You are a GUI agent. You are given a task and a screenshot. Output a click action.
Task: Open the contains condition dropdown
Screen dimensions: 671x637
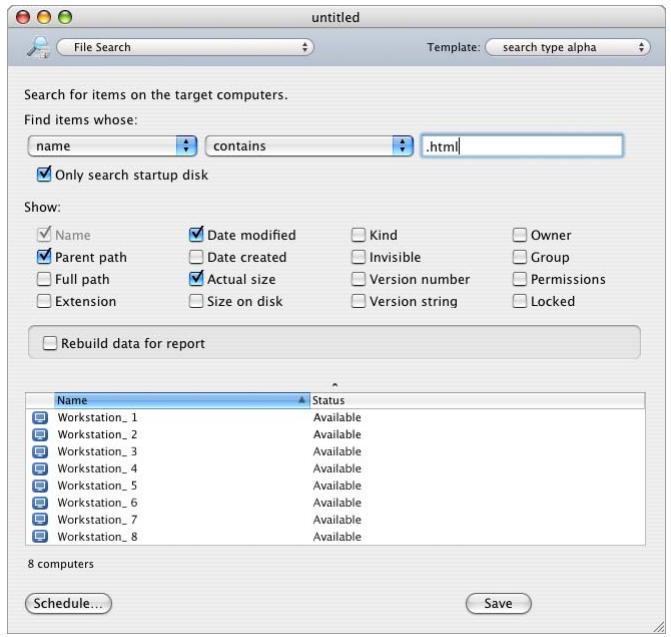click(x=309, y=146)
